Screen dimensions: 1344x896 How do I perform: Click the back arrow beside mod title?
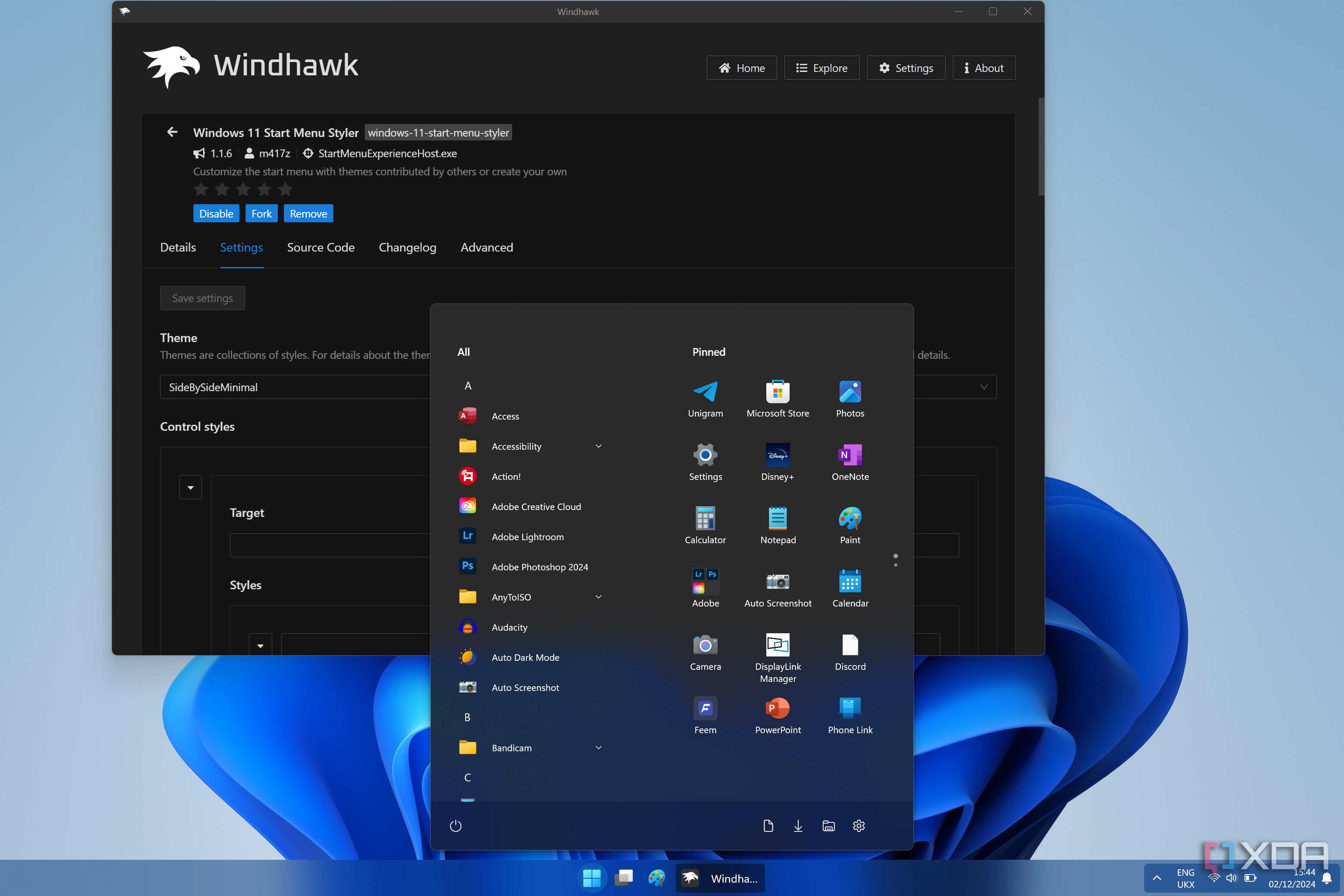pyautogui.click(x=172, y=132)
